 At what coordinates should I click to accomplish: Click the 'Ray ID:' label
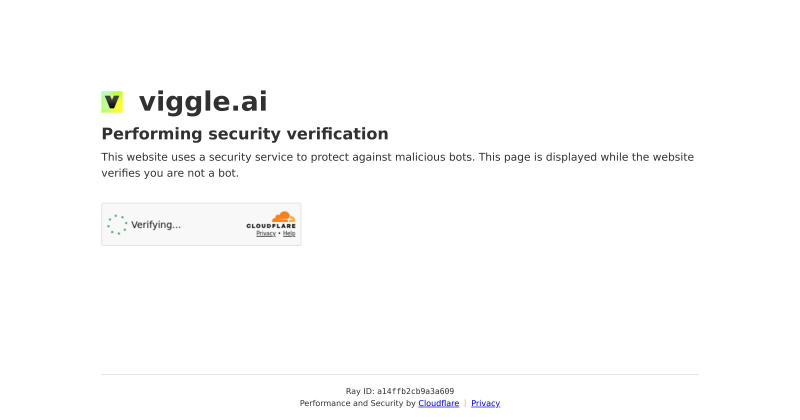click(360, 391)
